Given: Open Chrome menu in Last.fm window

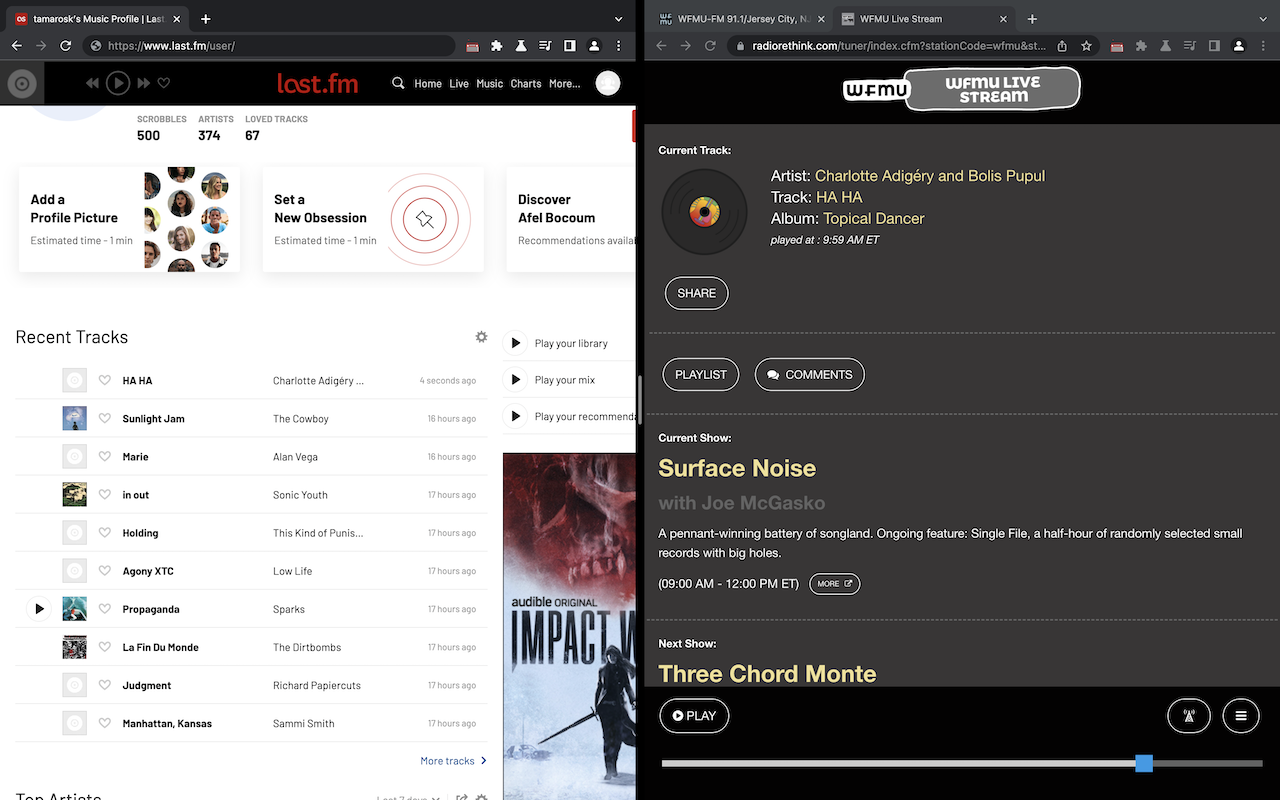Looking at the screenshot, I should point(620,46).
